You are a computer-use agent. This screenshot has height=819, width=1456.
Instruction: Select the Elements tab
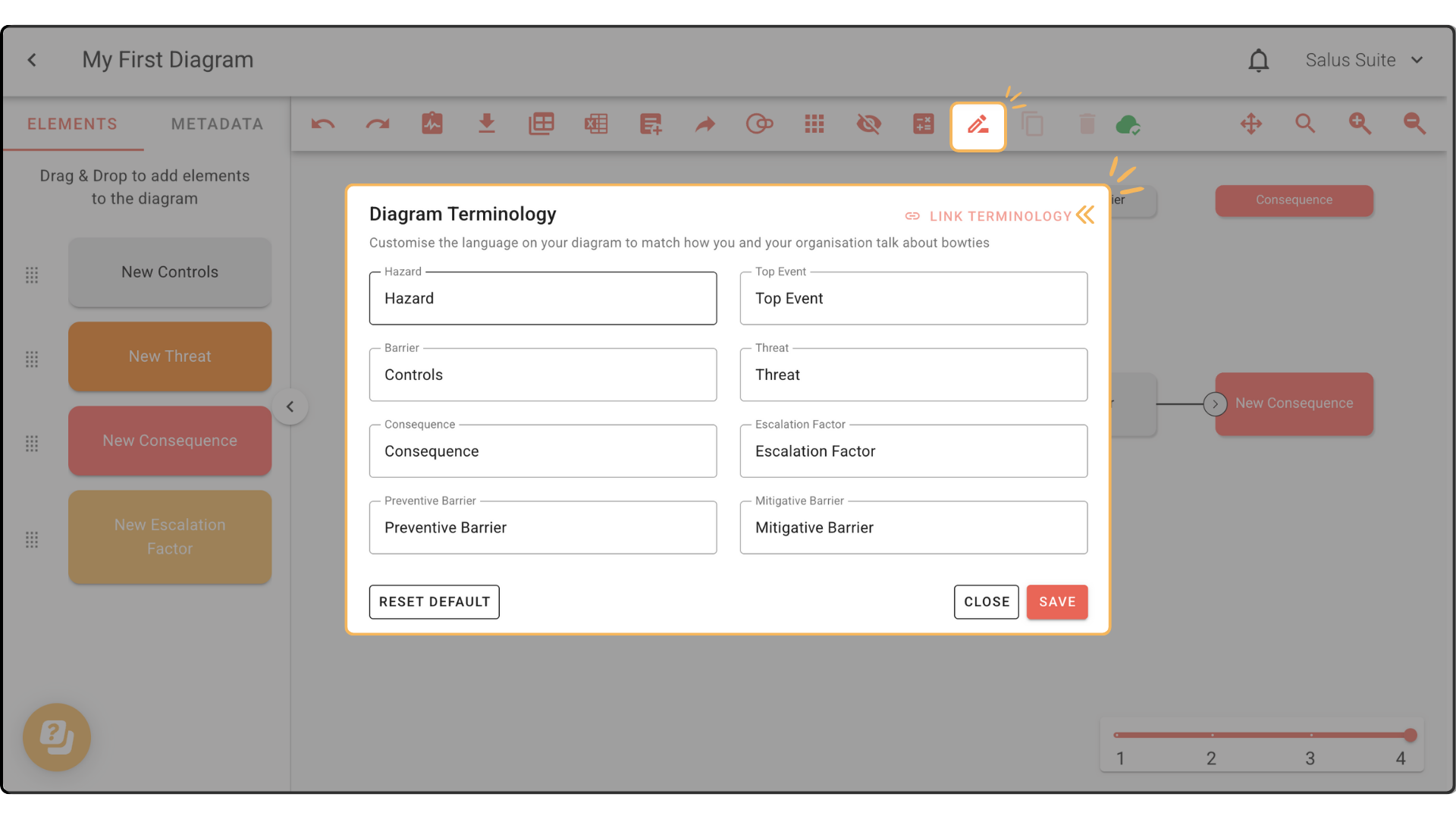click(x=72, y=124)
